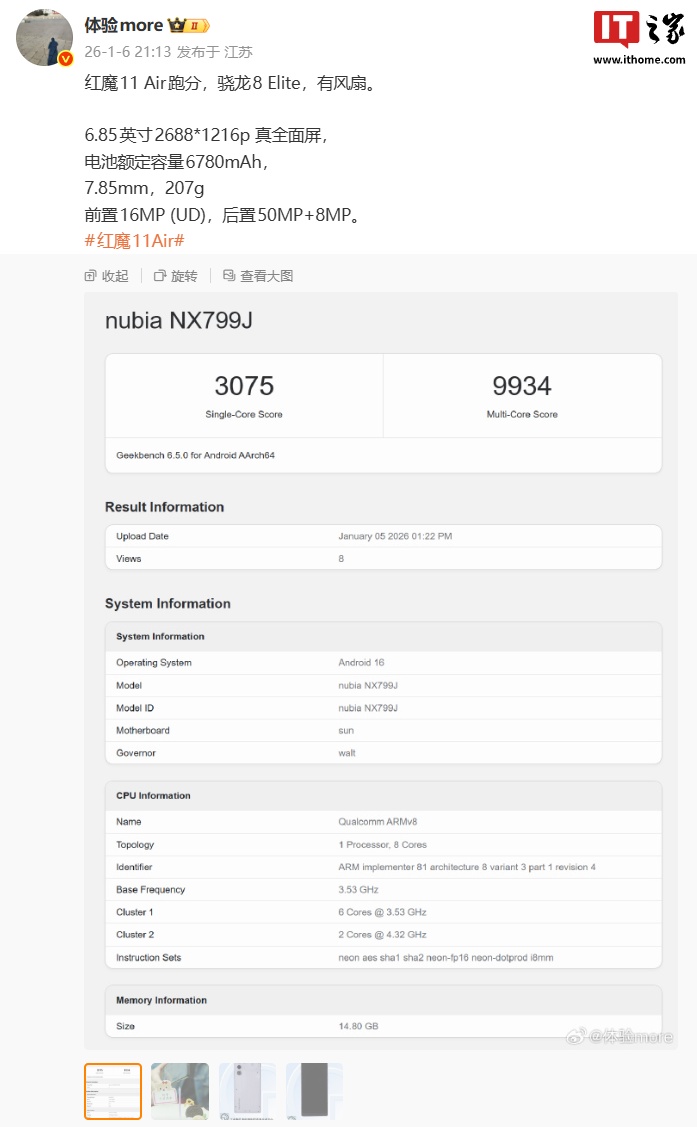Click the 旋转 rotate image icon
This screenshot has width=697, height=1127.
tap(160, 276)
